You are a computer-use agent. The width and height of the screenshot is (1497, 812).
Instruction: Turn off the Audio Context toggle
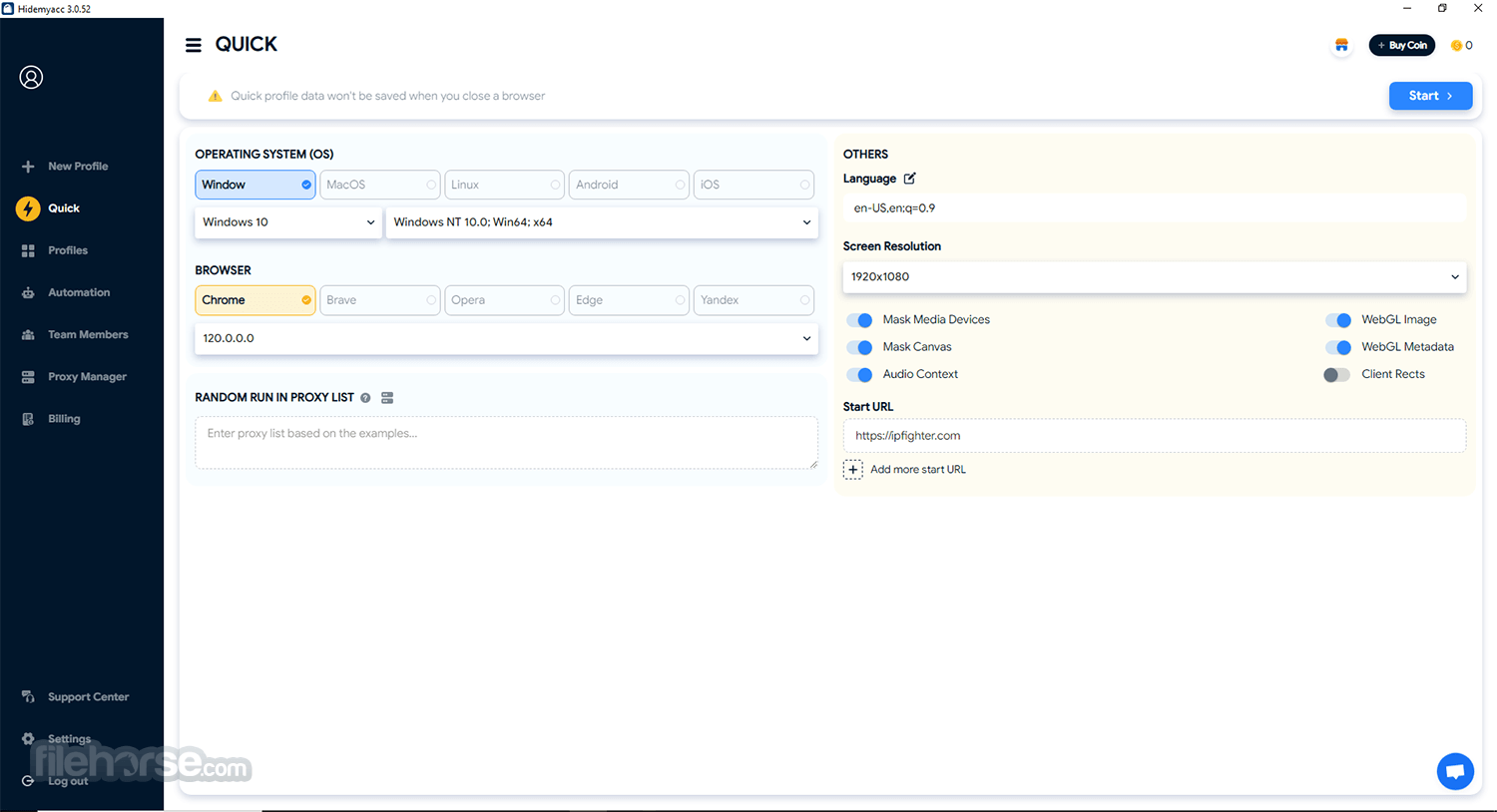859,375
